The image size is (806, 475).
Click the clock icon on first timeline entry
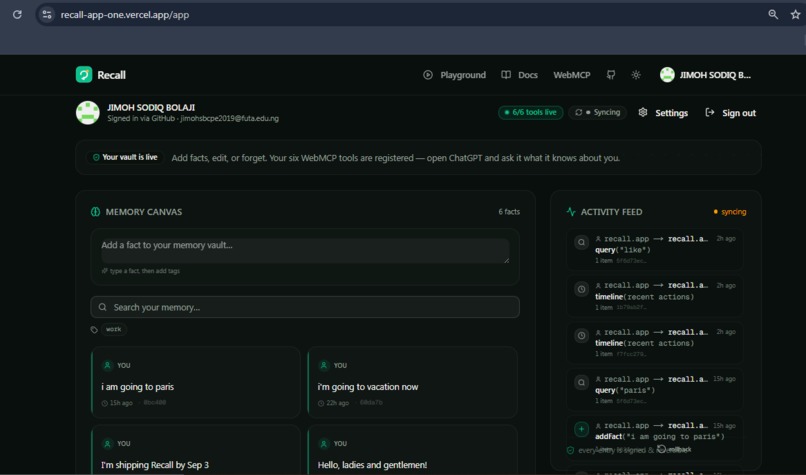click(581, 289)
